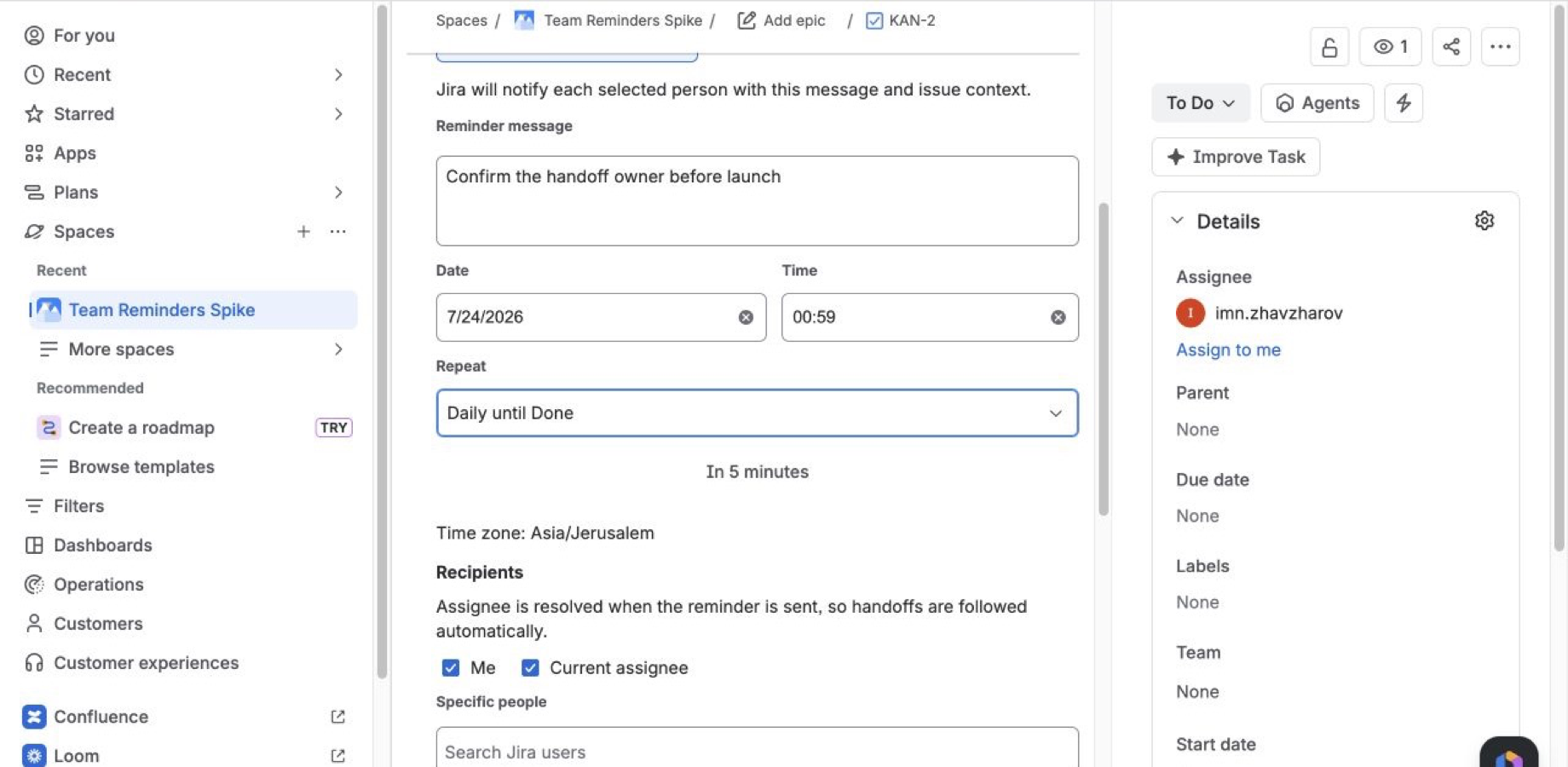Open Spaces more actions ellipsis

pos(338,231)
